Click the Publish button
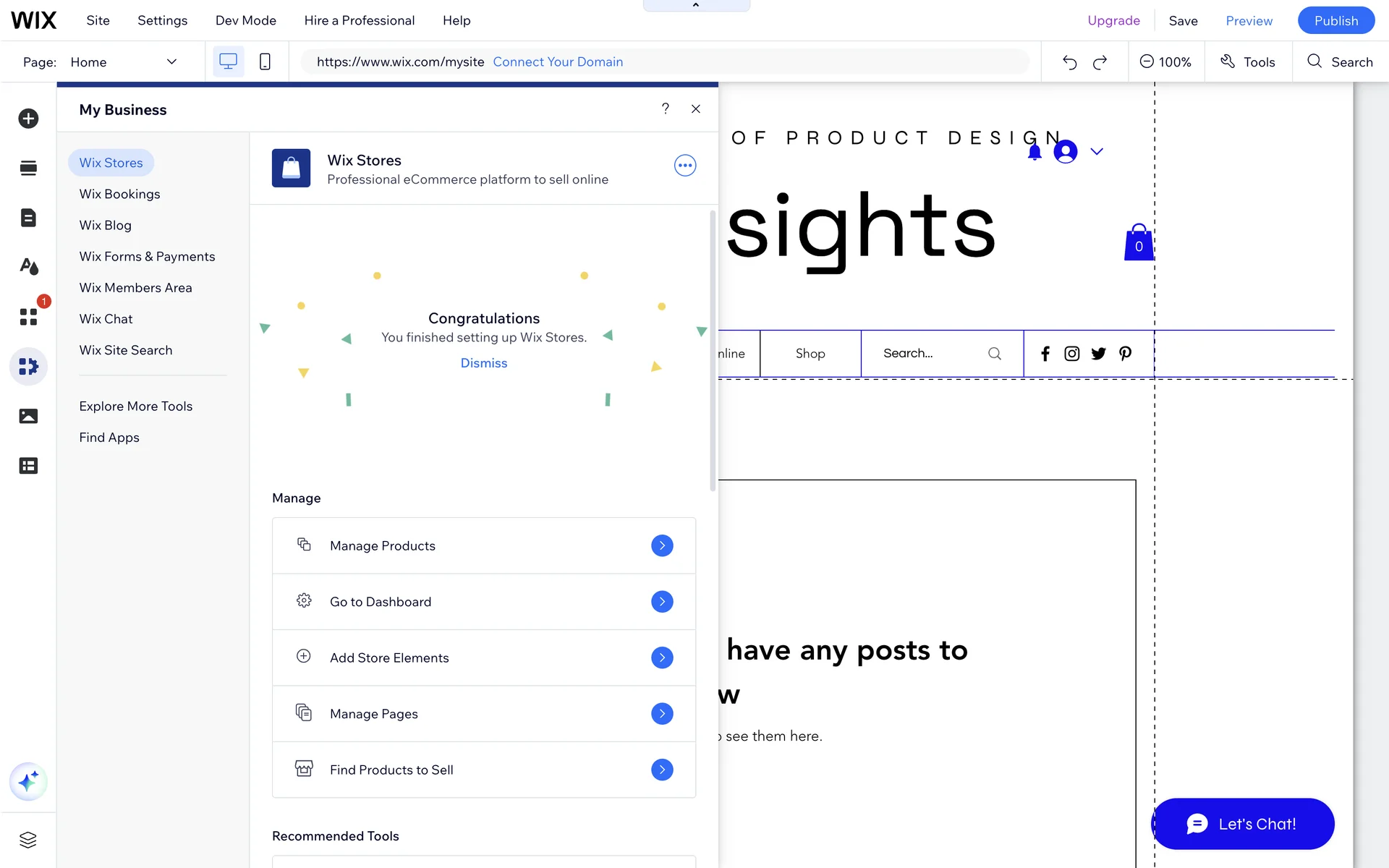Viewport: 1389px width, 868px height. coord(1335,20)
